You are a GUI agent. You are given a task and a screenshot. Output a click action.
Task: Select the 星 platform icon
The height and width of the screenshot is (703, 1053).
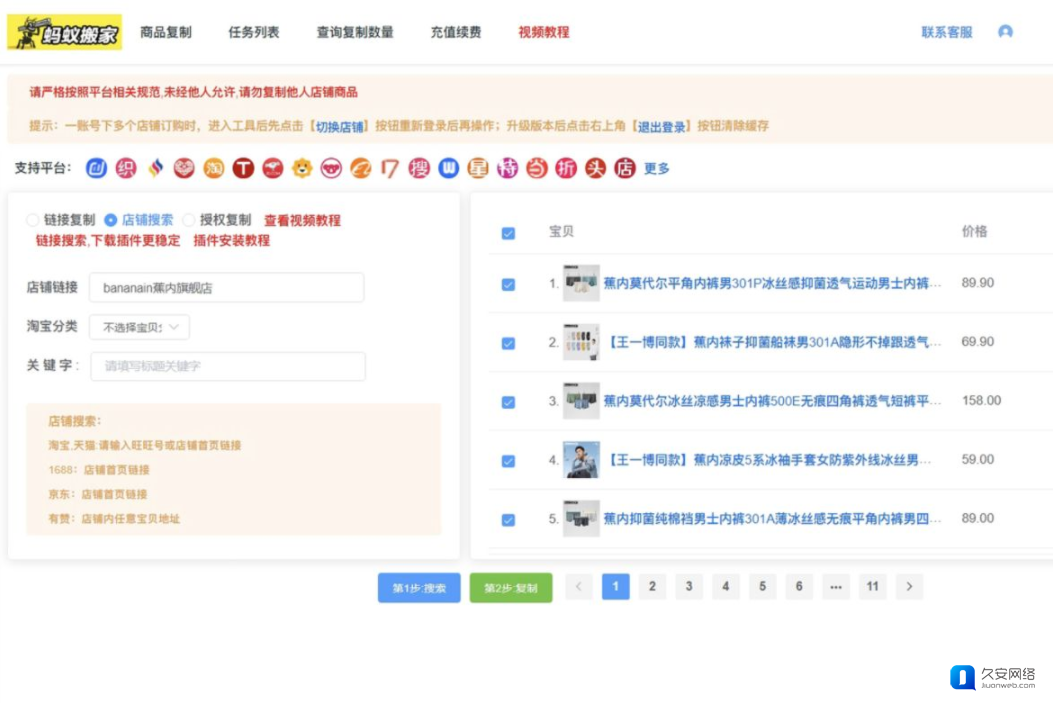pyautogui.click(x=478, y=168)
